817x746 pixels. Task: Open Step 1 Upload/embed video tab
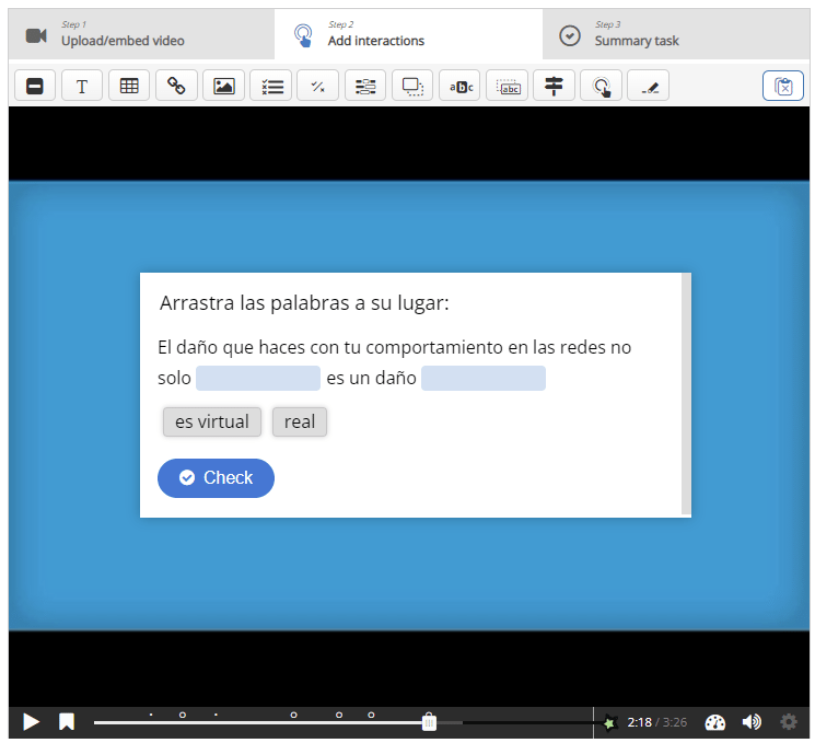141,34
